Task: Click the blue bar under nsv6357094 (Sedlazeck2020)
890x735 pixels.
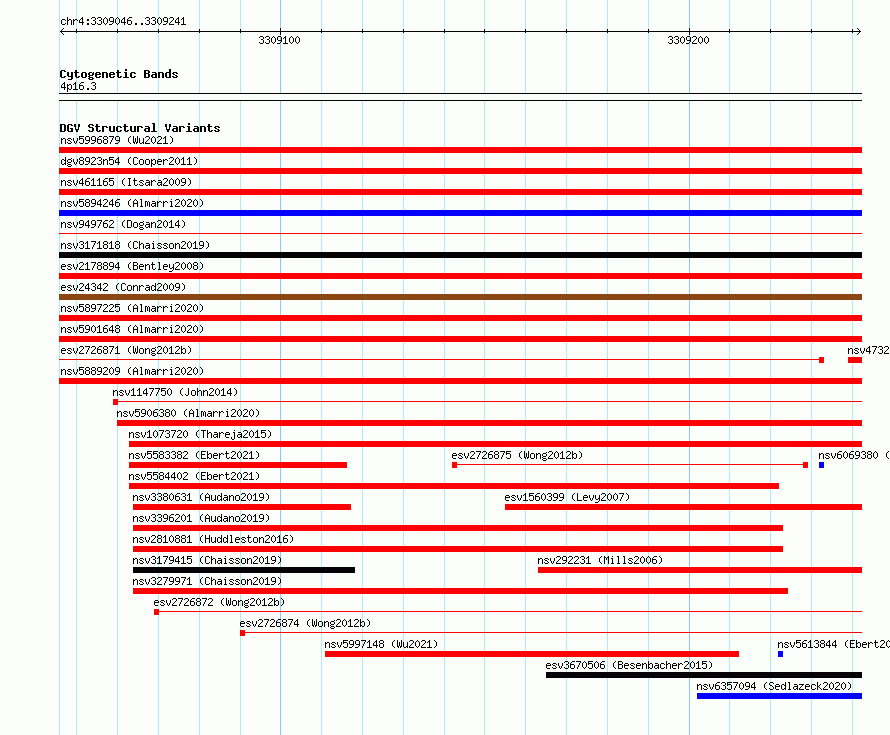Action: pyautogui.click(x=779, y=696)
